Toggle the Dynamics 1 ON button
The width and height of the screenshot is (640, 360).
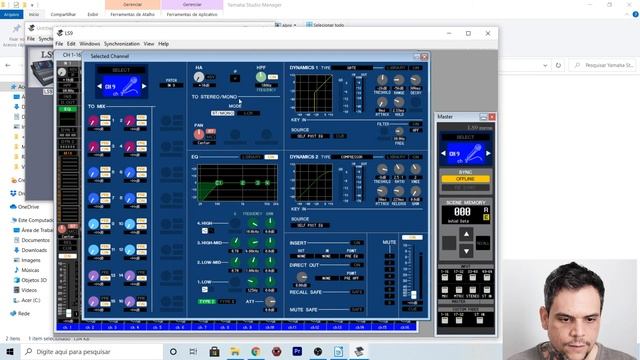pos(416,68)
